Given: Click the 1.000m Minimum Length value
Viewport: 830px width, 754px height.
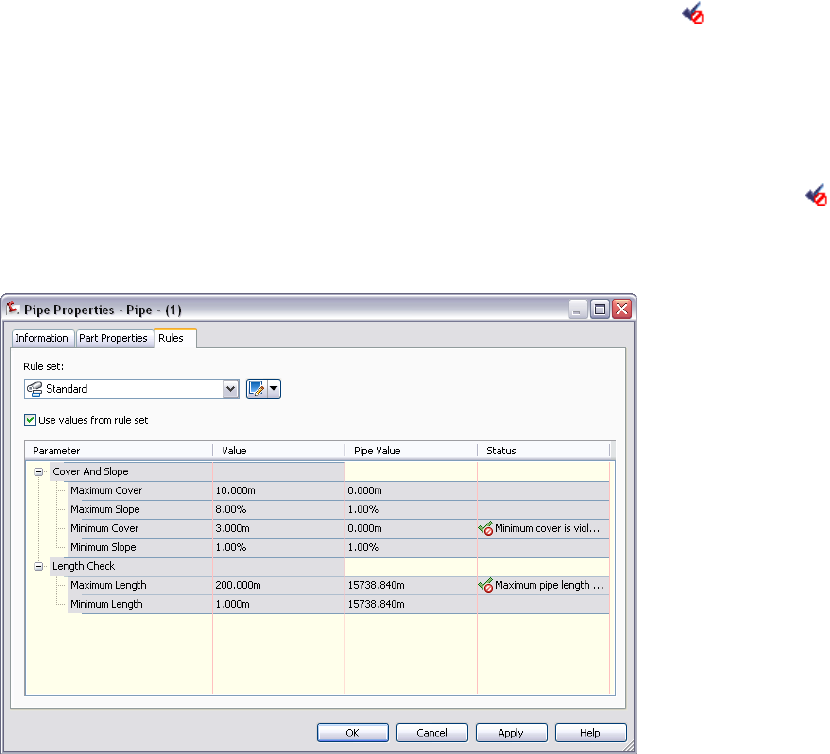Looking at the screenshot, I should pyautogui.click(x=232, y=604).
